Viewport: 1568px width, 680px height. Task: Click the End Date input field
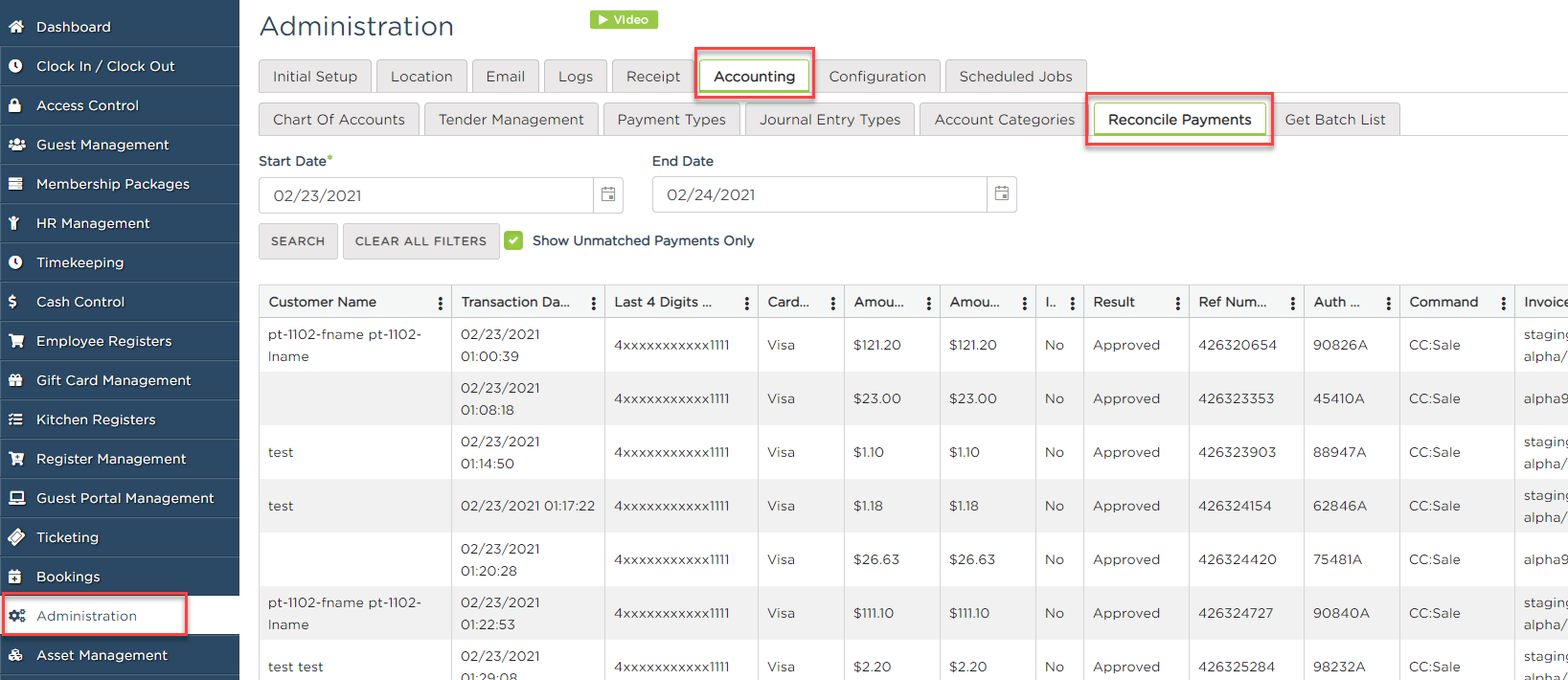(x=820, y=194)
